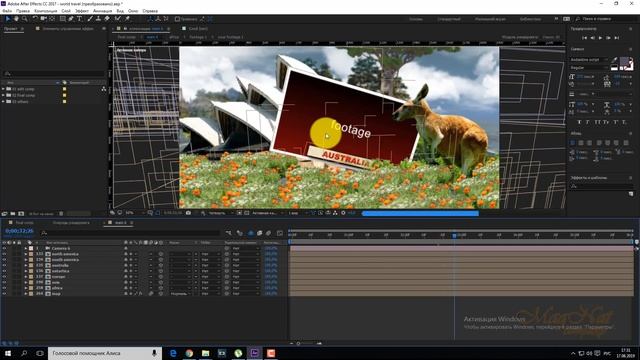The width and height of the screenshot is (640, 360).
Task: Select the Pan Behind anchor point tool
Action: pos(52,19)
